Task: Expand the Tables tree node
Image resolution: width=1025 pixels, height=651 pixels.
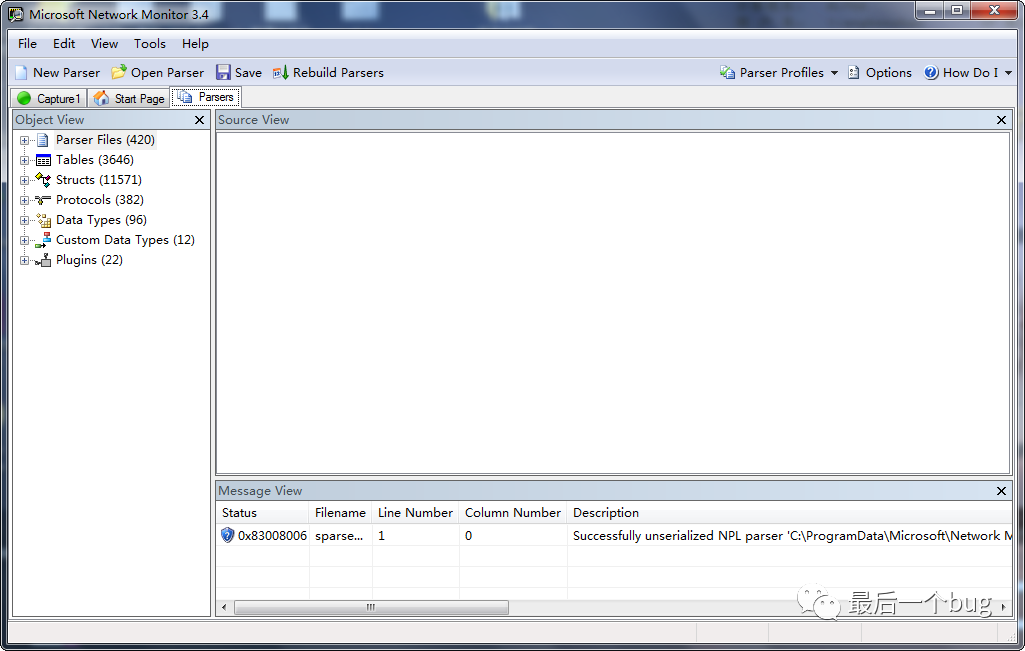Action: pos(24,161)
